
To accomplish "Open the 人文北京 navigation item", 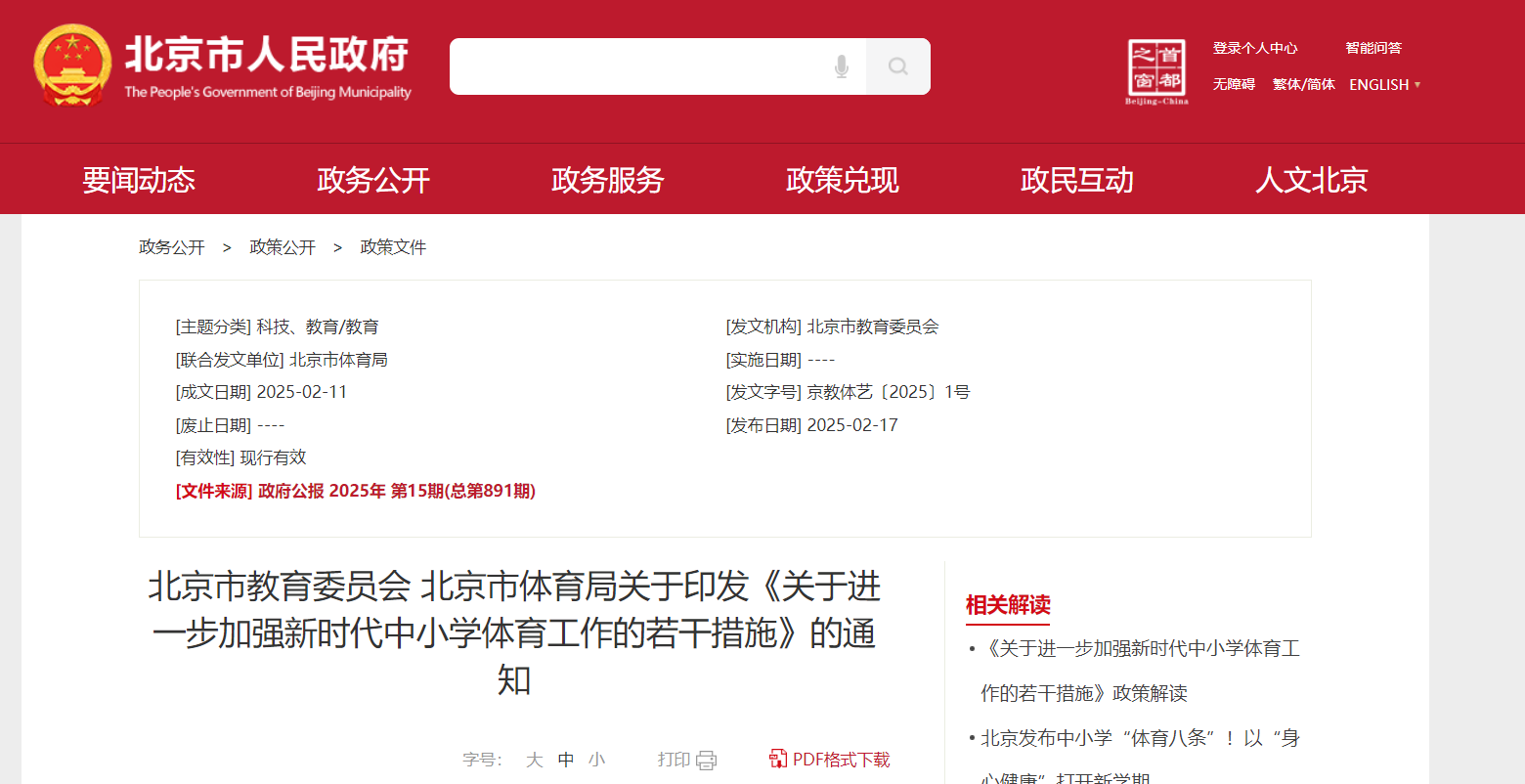I will 1311,180.
